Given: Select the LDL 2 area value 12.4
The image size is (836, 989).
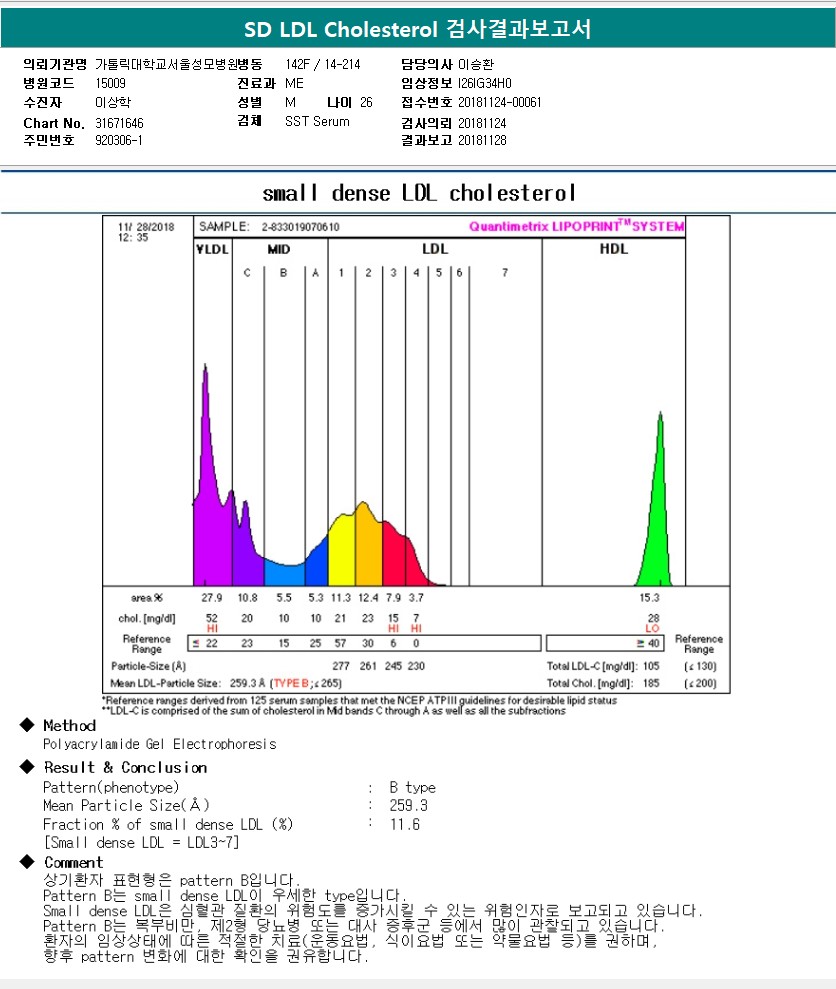Looking at the screenshot, I should coord(368,597).
